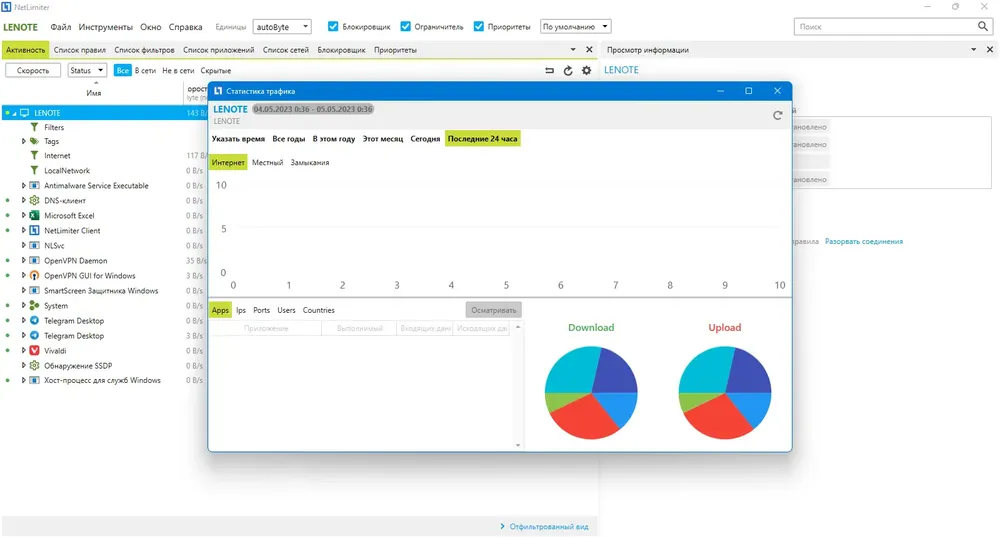Toggle the Блокировщик checkbox

[x=332, y=26]
